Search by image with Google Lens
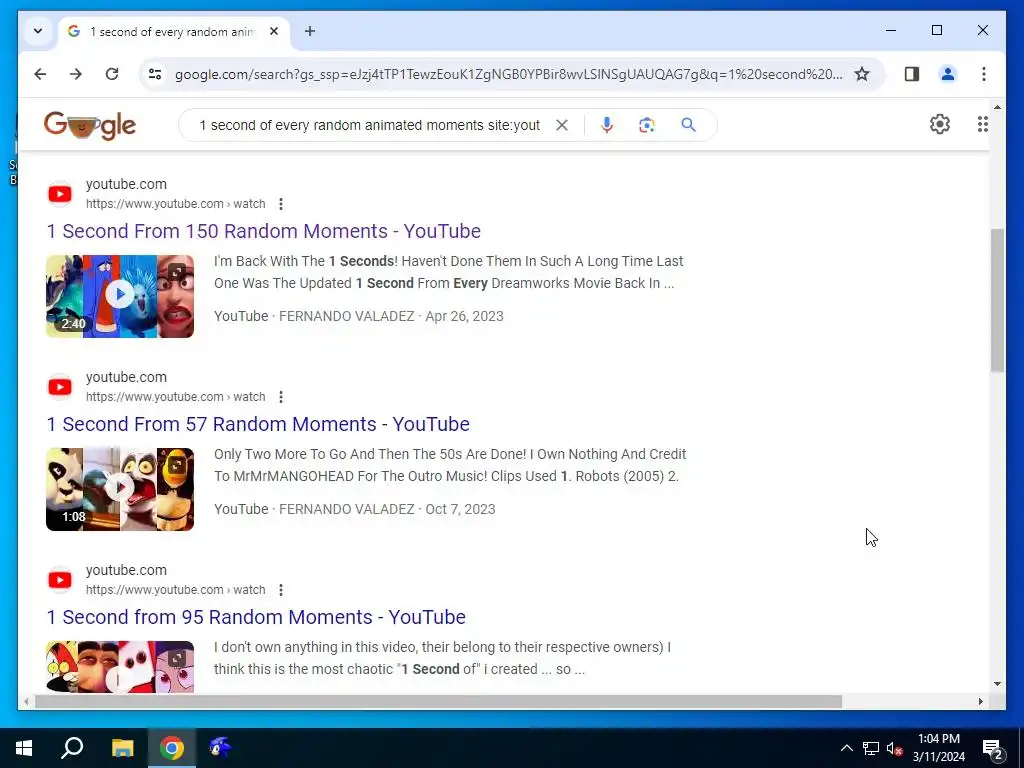1024x768 pixels. 647,125
